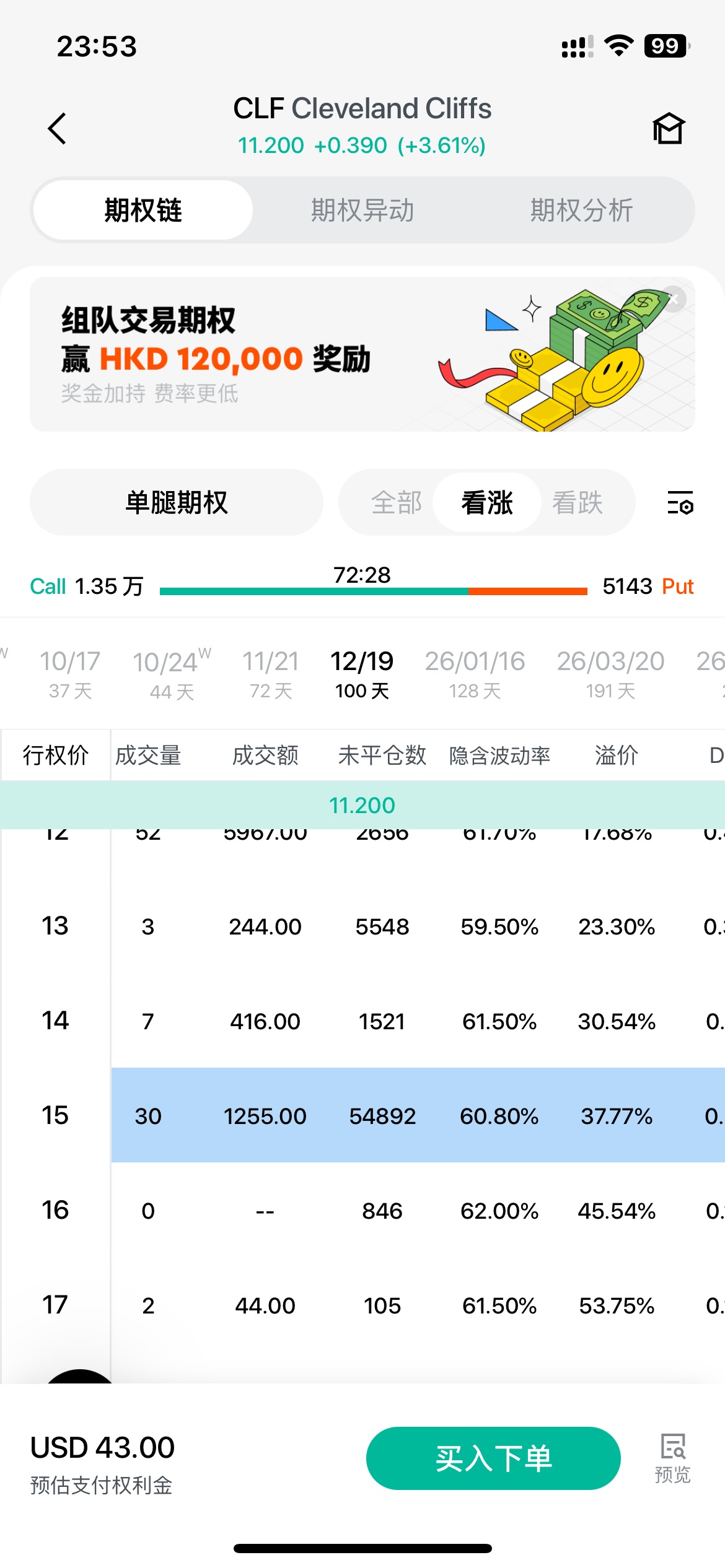Tap the CLF Cleveland Cliffs title

click(x=362, y=108)
